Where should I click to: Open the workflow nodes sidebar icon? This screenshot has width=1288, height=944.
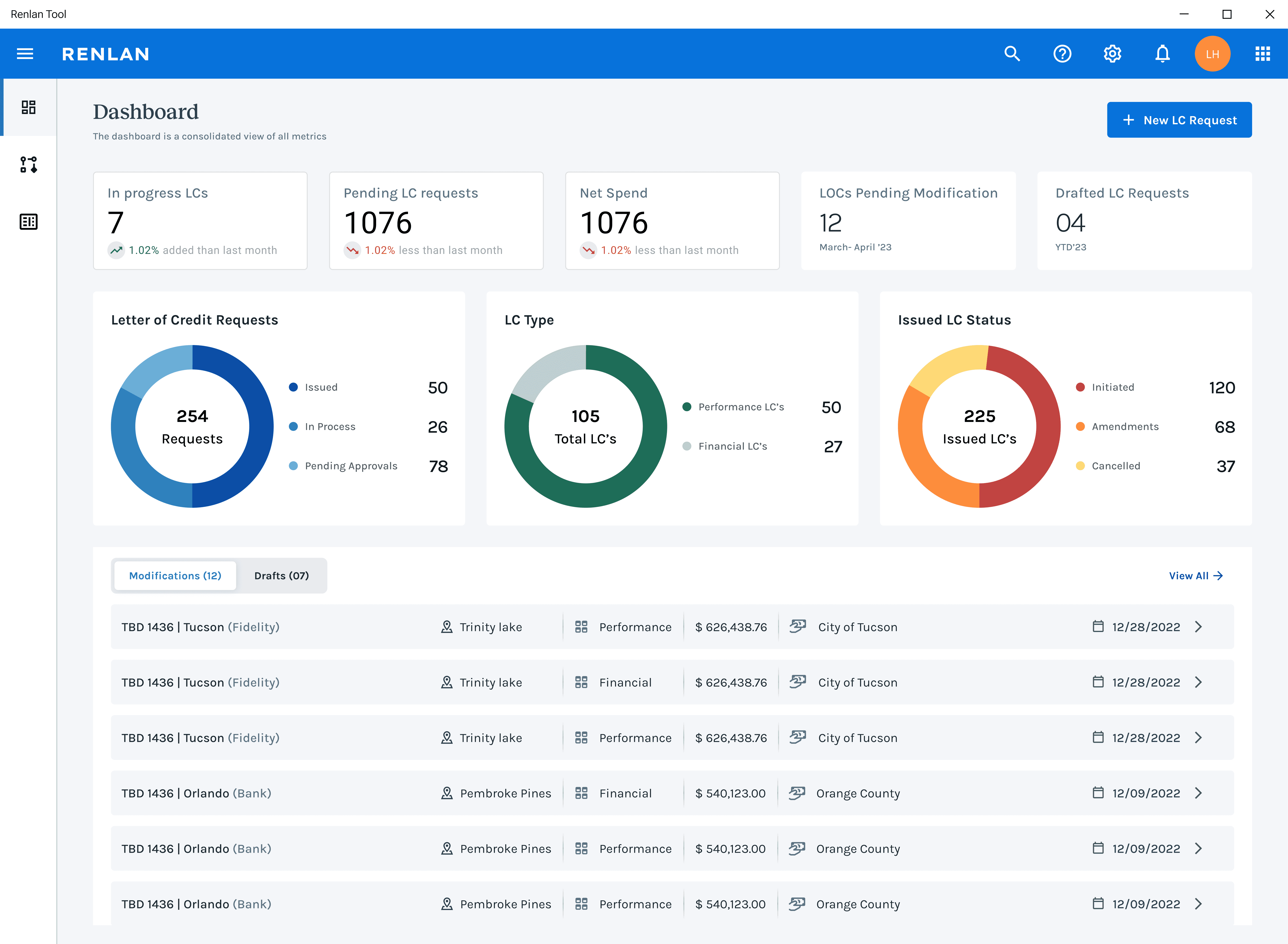point(29,164)
